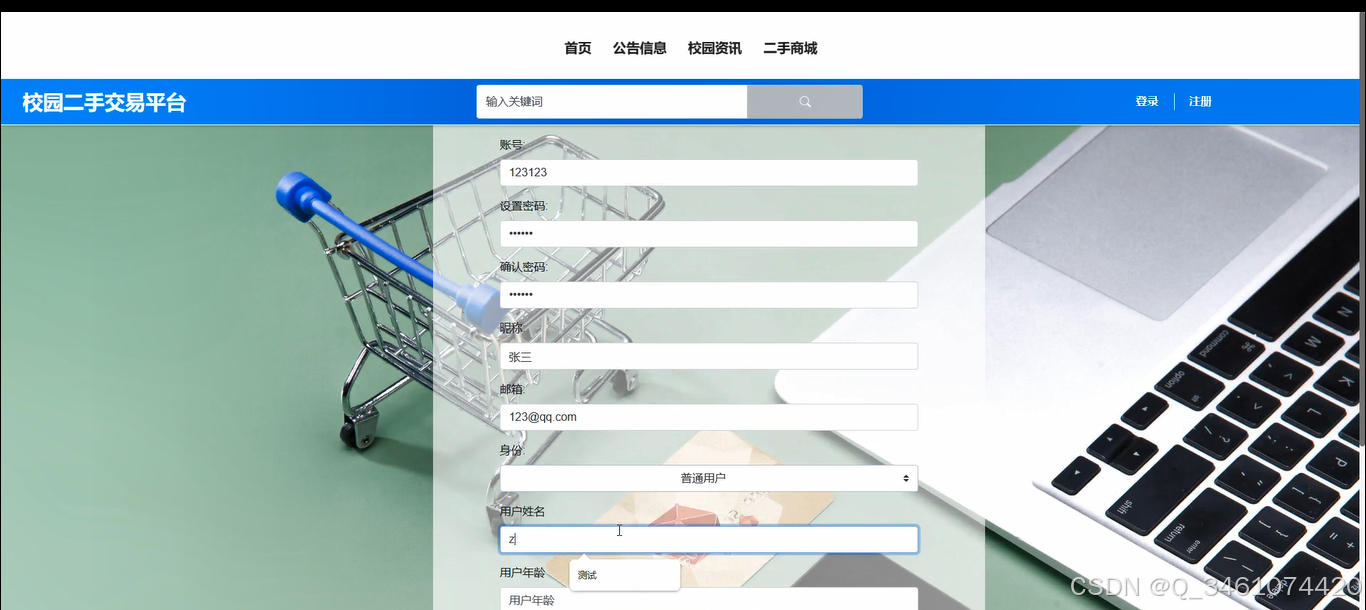Click the 注册 register link
Screen dimensions: 1366x610
[x=1200, y=101]
